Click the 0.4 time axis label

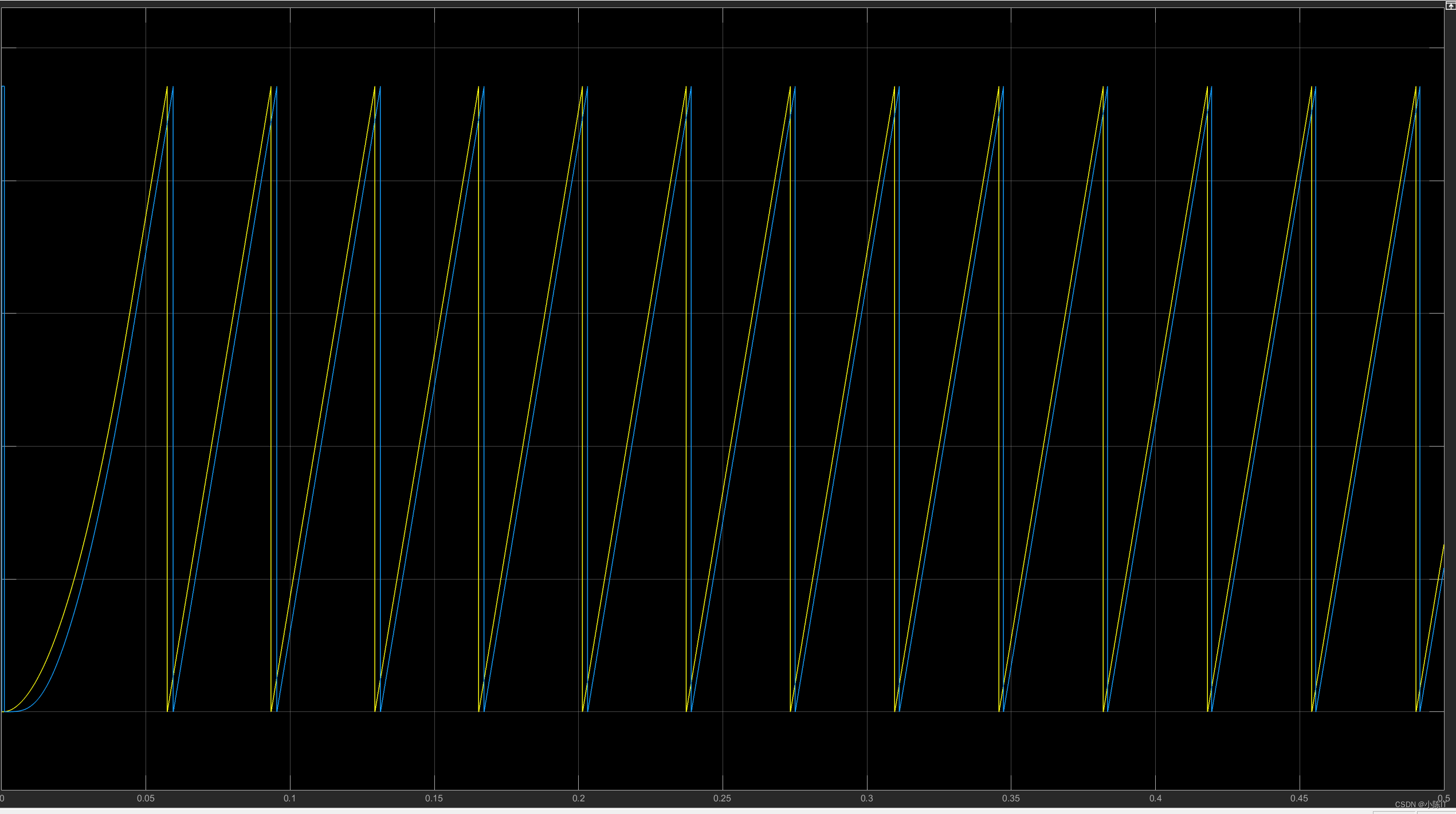(x=1156, y=798)
